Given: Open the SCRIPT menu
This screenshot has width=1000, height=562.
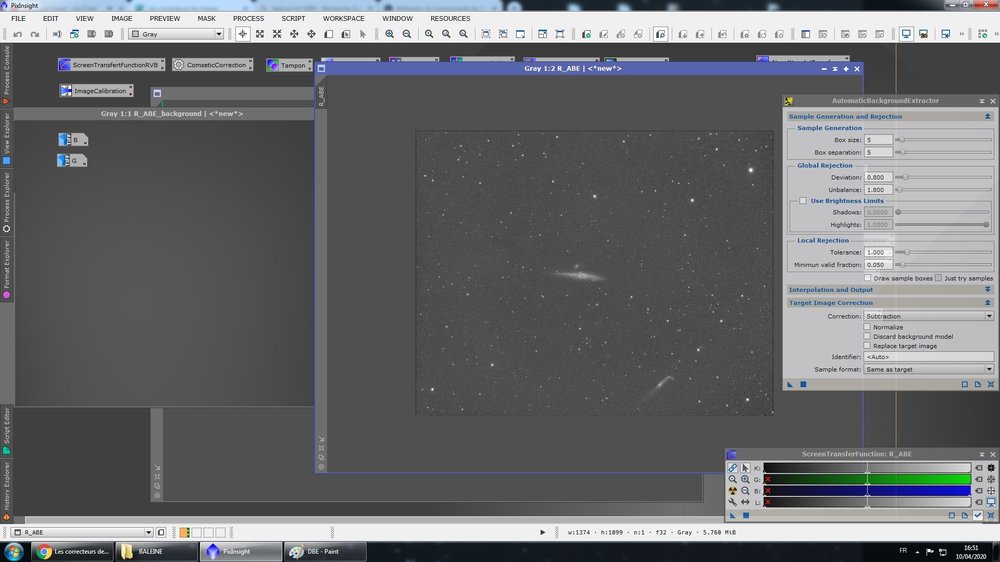Looking at the screenshot, I should [x=293, y=18].
